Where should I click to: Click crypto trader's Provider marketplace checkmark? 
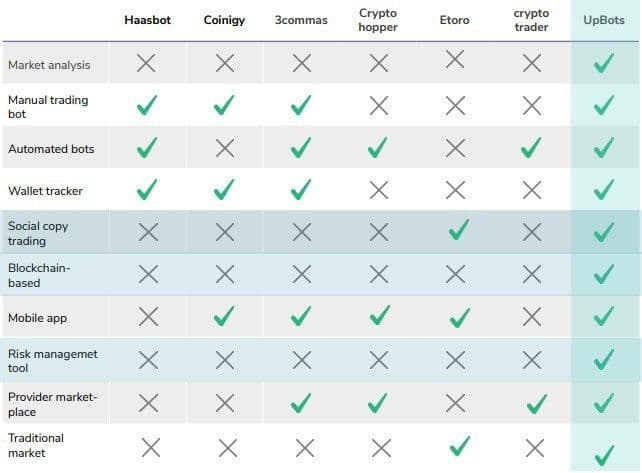tap(536, 403)
